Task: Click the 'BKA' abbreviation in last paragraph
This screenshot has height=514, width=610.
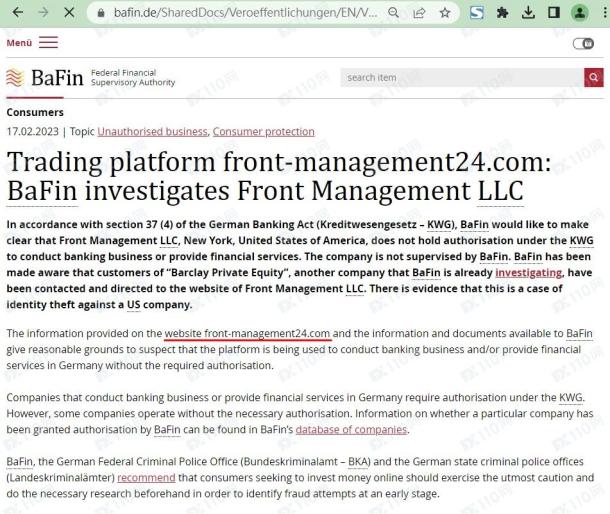Action: point(358,461)
